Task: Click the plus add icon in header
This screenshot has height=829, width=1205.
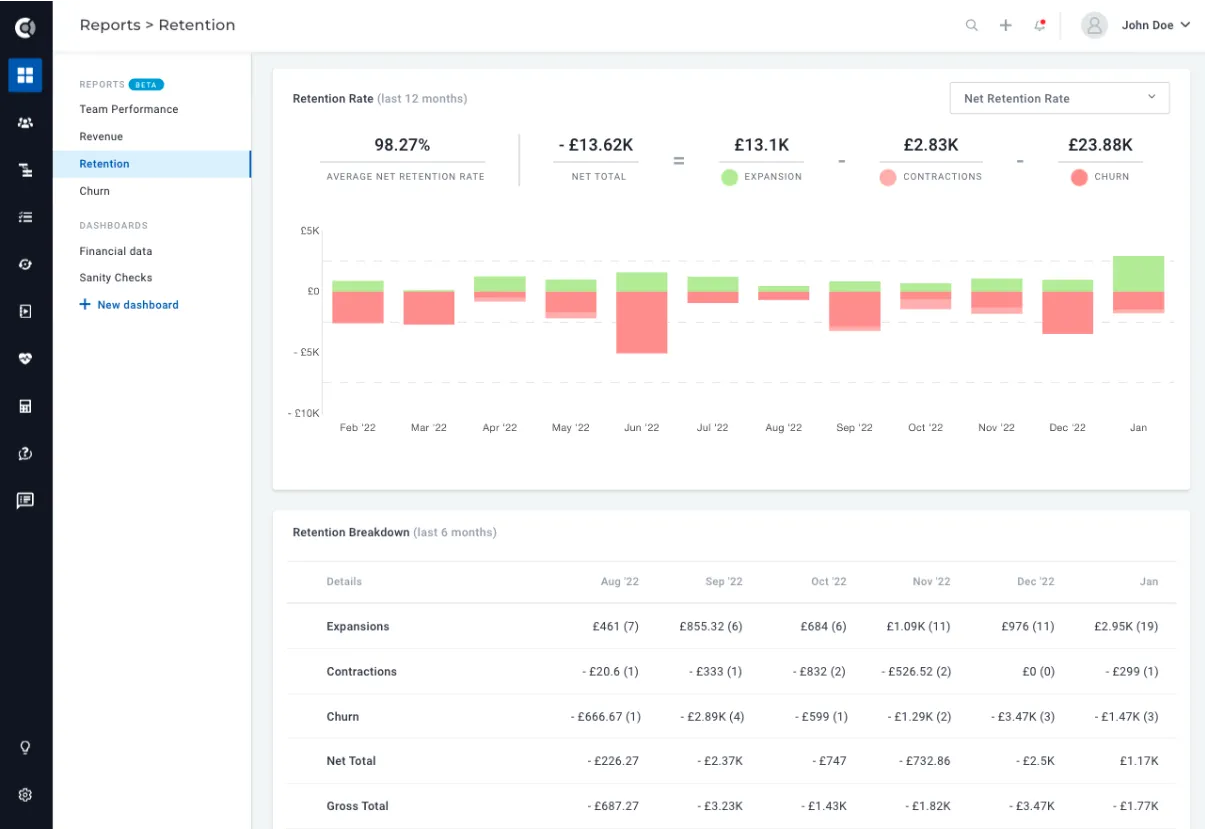Action: pyautogui.click(x=1006, y=25)
